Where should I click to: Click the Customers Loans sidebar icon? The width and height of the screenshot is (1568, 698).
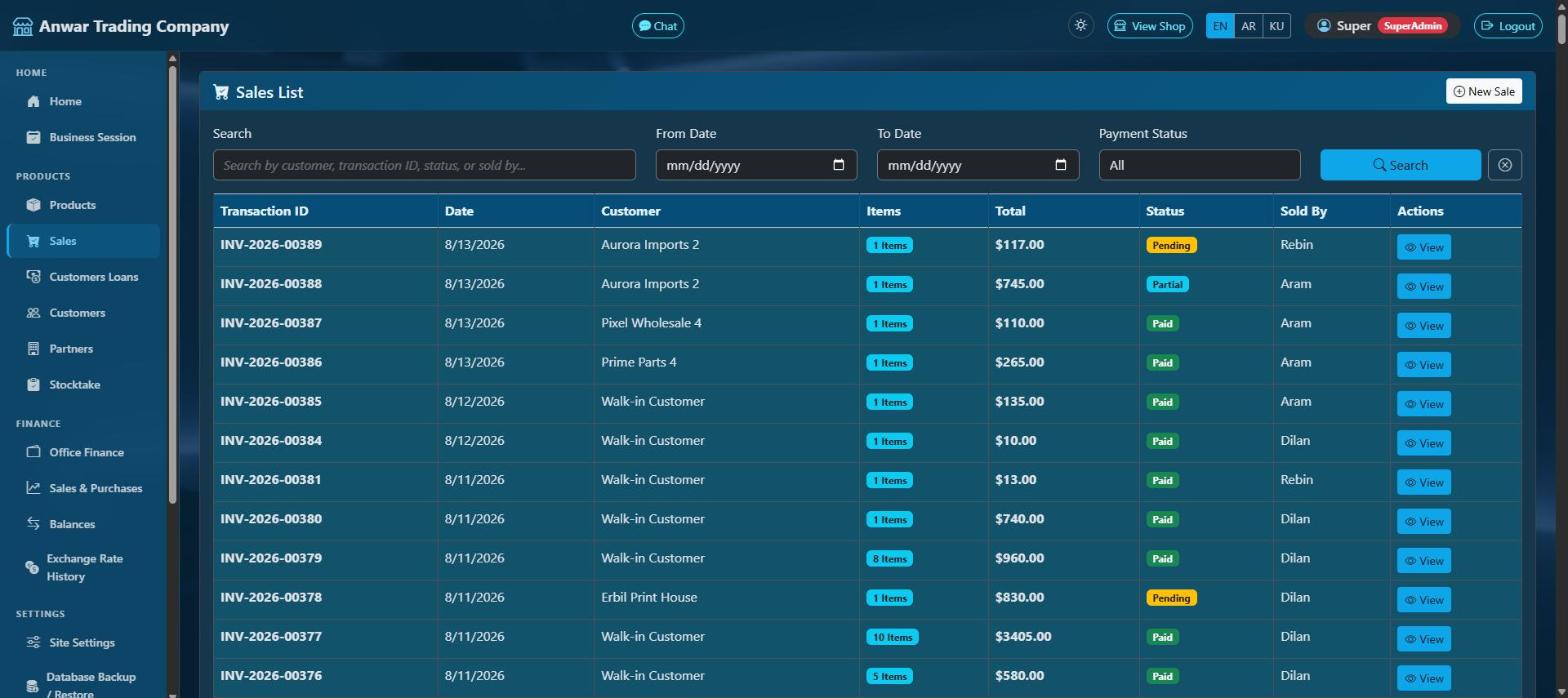33,277
